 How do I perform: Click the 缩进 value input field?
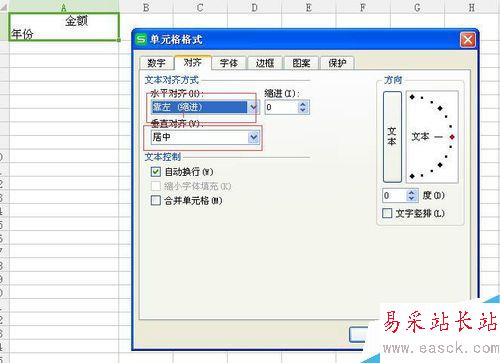281,107
